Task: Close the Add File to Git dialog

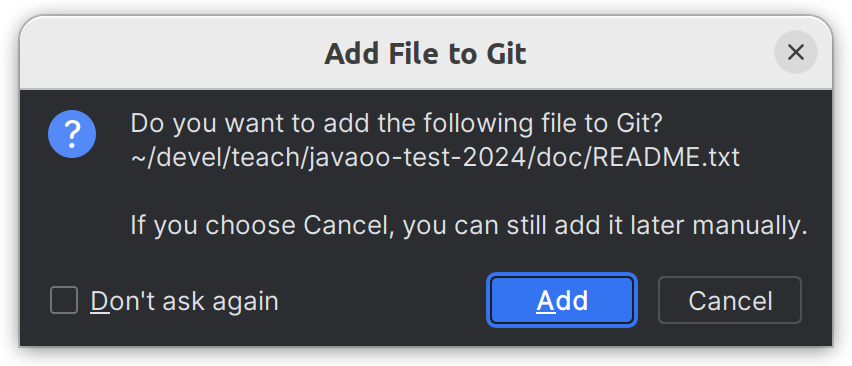Action: point(795,52)
